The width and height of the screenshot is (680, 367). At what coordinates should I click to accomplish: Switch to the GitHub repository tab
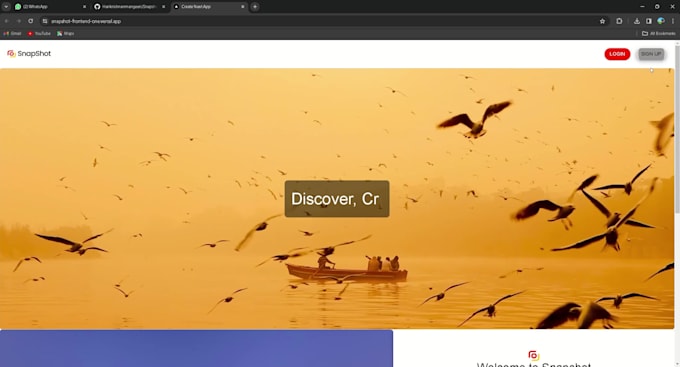(129, 7)
